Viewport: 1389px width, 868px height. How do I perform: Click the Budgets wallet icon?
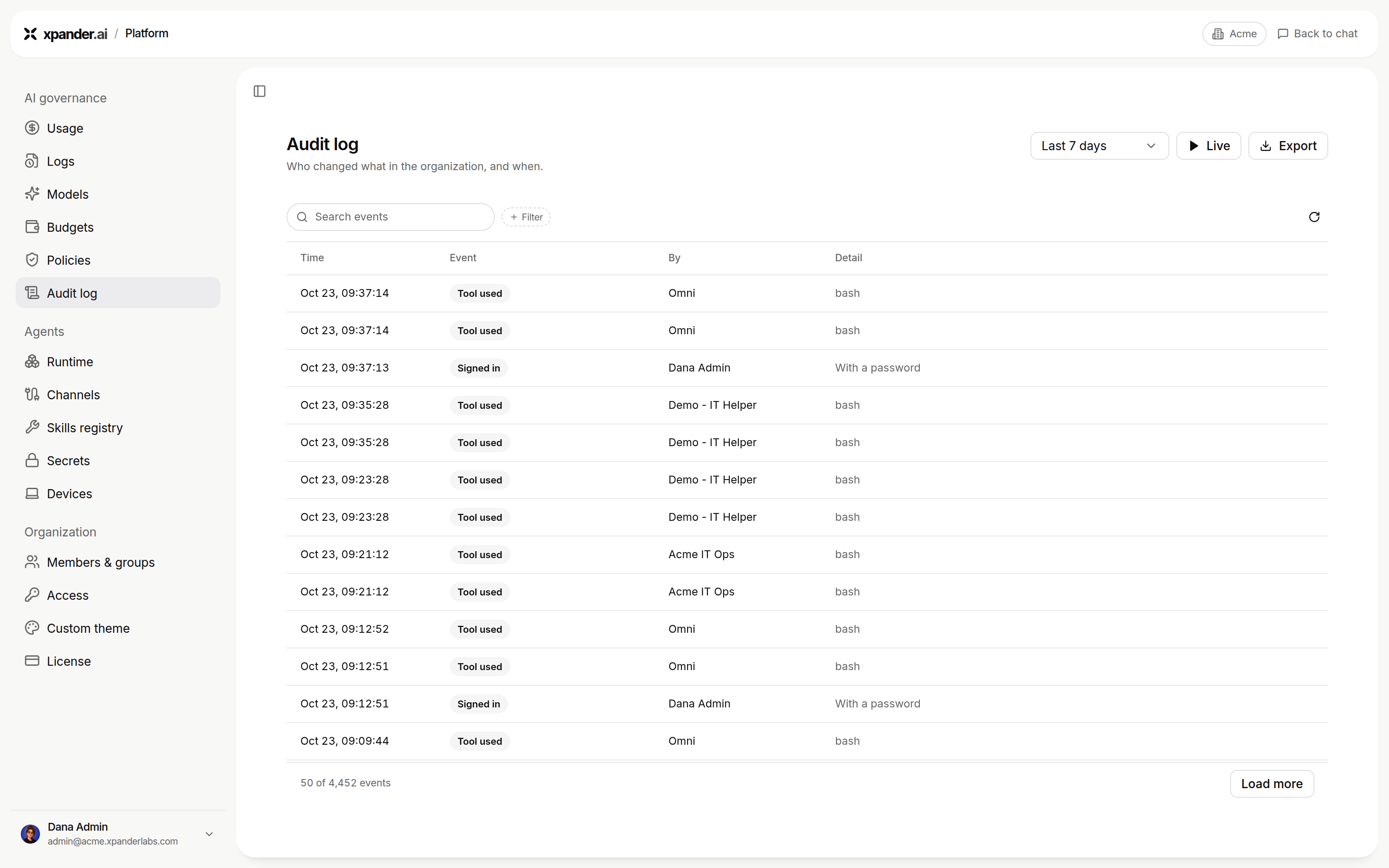click(x=32, y=227)
